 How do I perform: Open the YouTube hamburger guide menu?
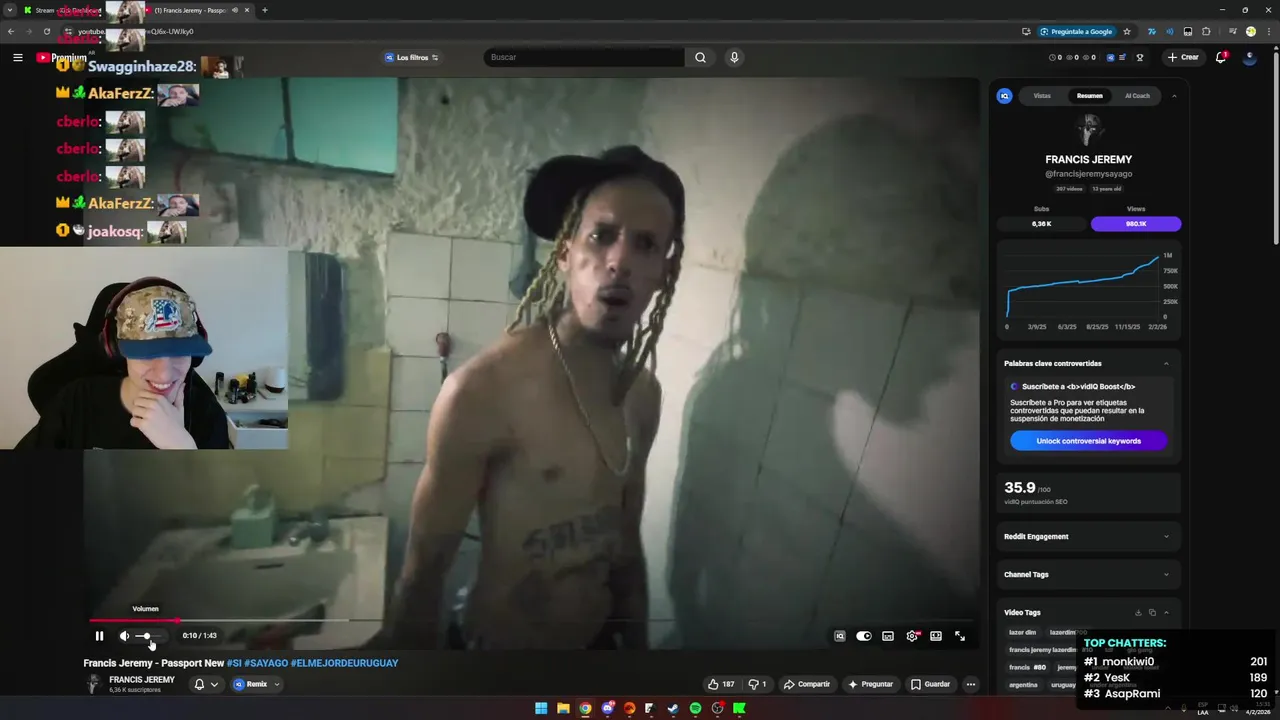(17, 57)
